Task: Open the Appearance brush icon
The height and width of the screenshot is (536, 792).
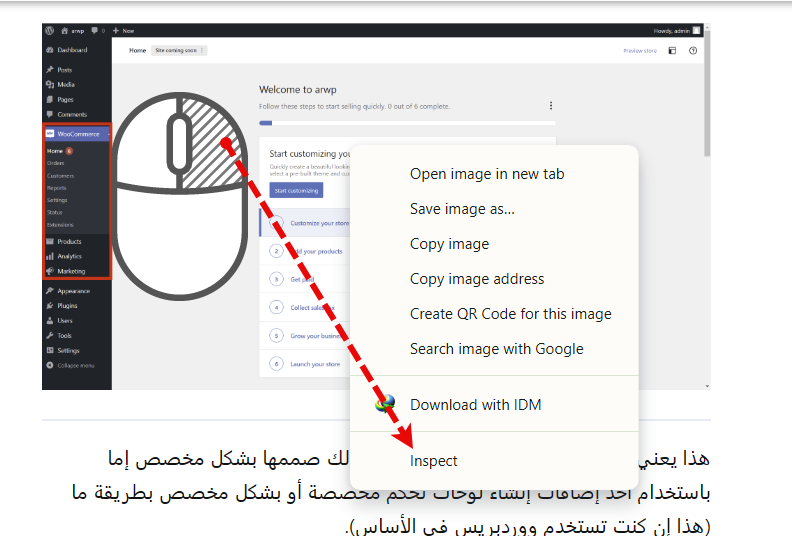Action: click(x=50, y=291)
